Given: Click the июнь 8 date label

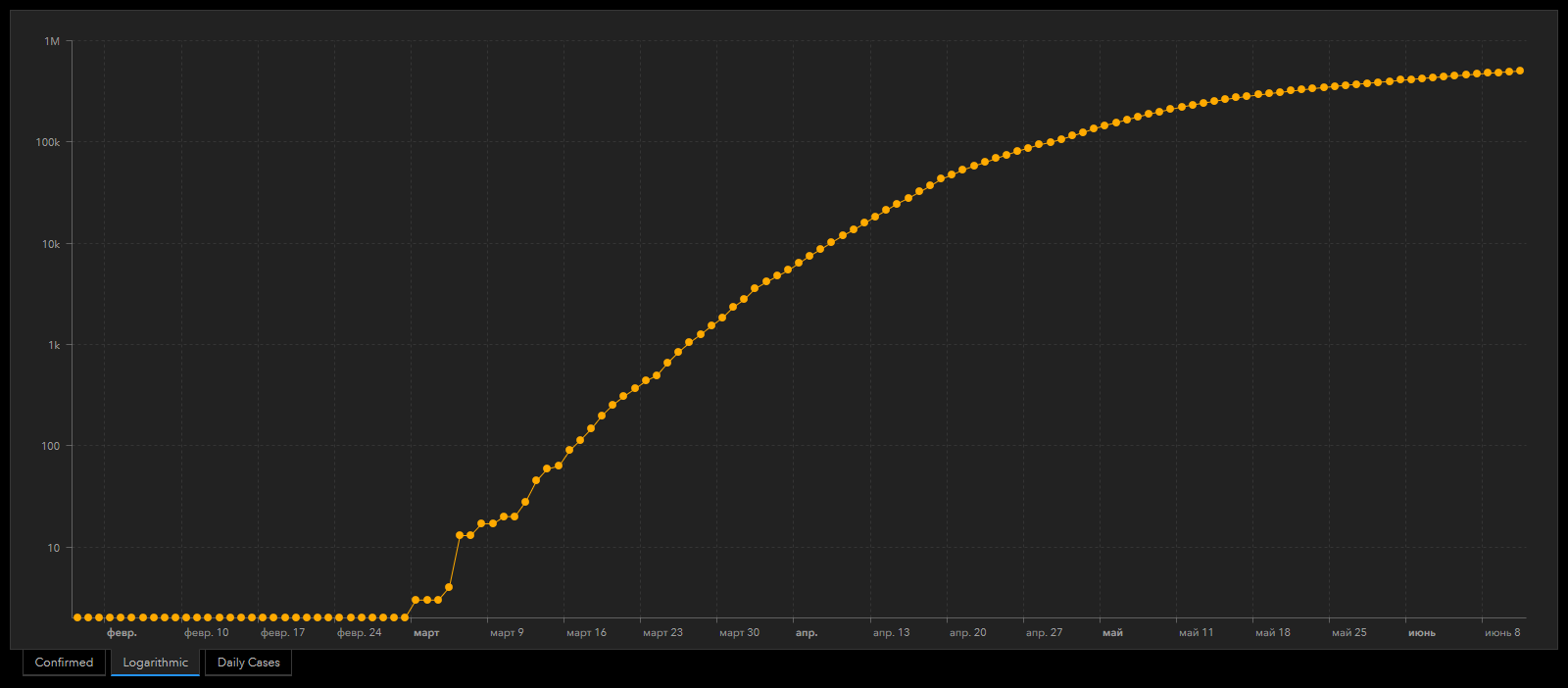Looking at the screenshot, I should point(1502,633).
